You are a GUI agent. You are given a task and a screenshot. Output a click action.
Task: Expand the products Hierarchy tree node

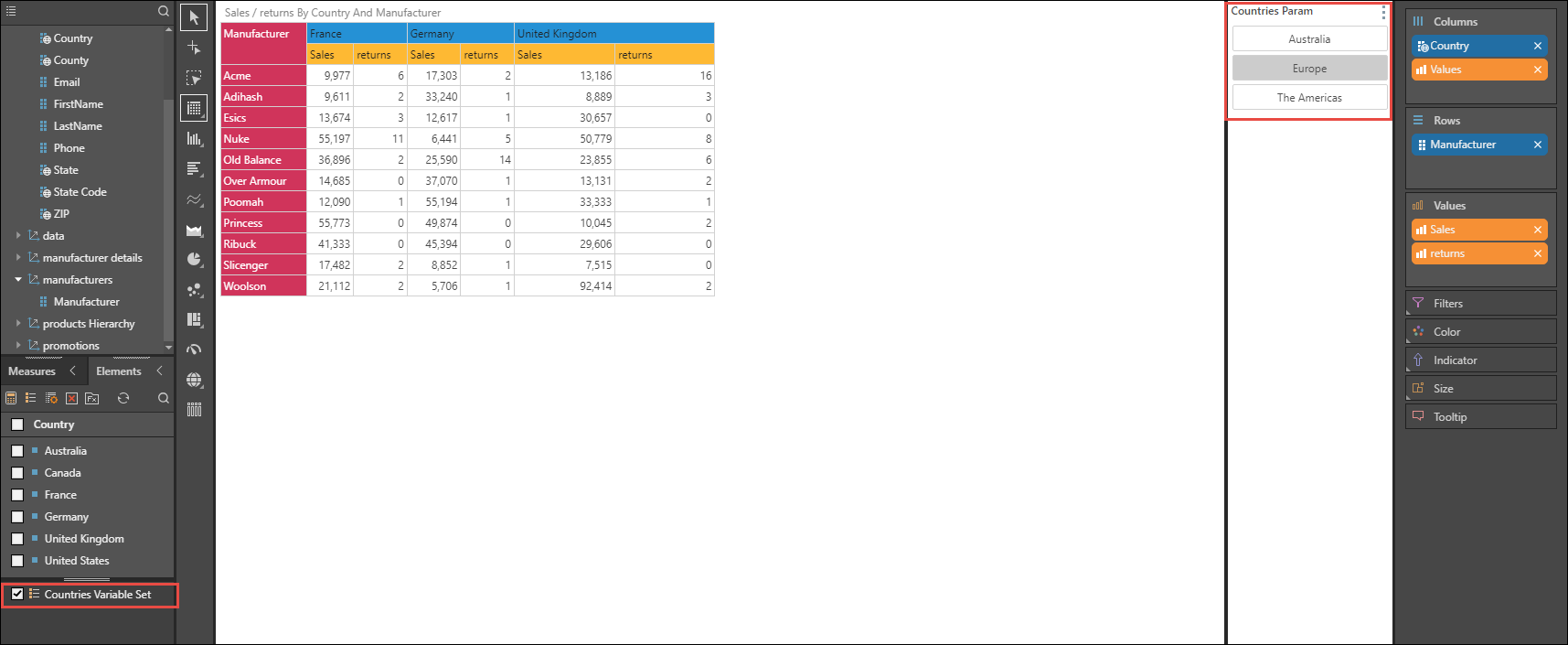18,323
